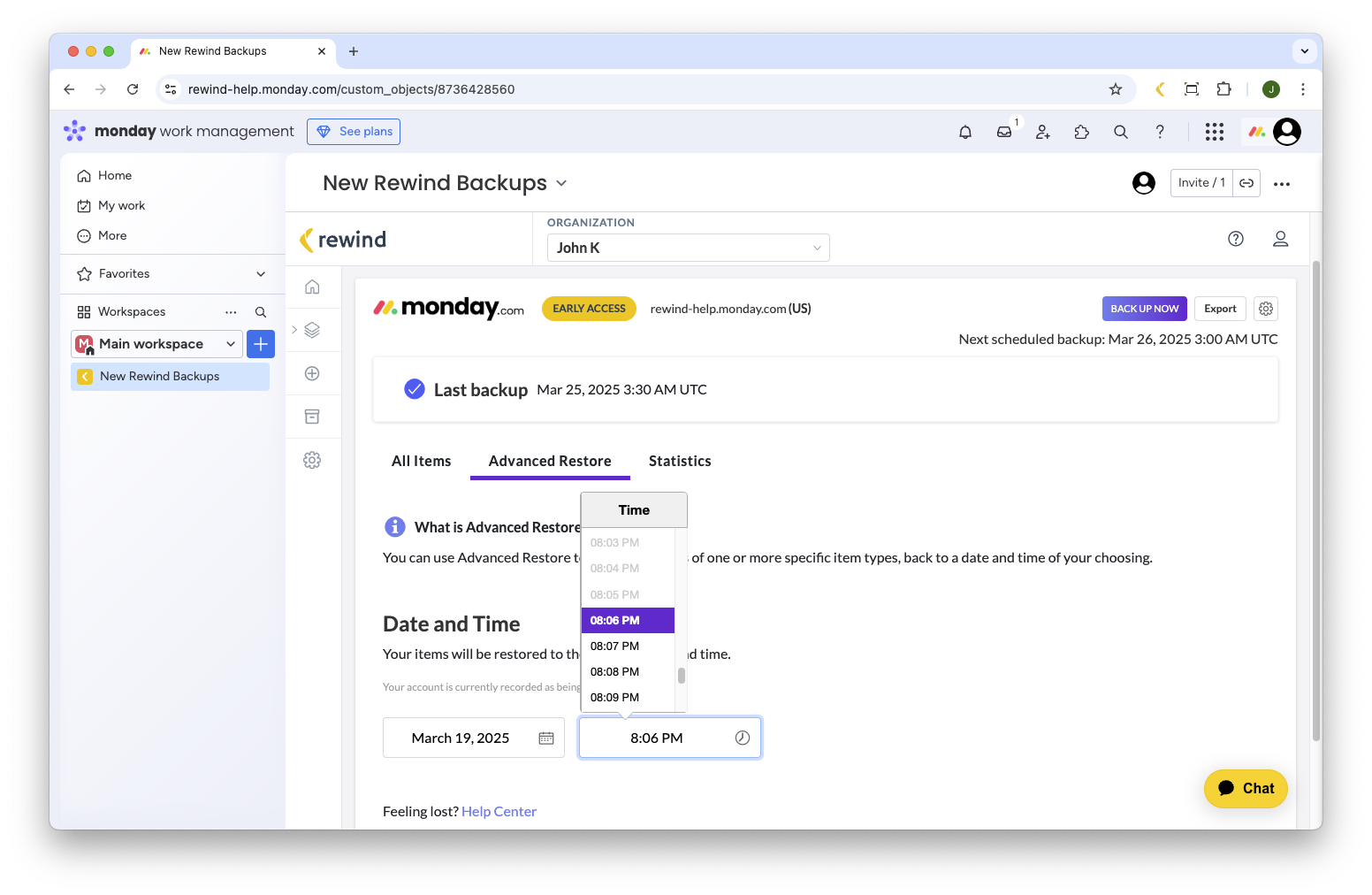Click the Rewind home icon in side rail
Image resolution: width=1372 pixels, height=895 pixels.
(x=312, y=287)
